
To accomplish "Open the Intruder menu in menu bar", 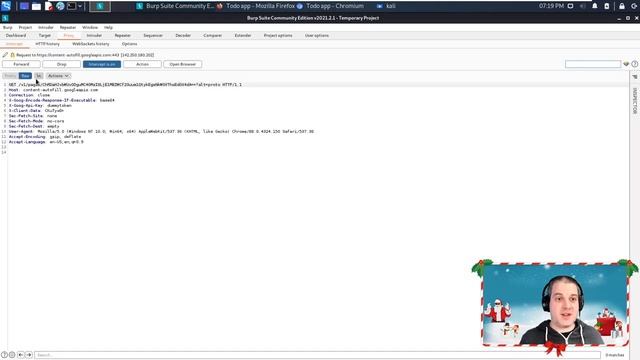I will [46, 27].
